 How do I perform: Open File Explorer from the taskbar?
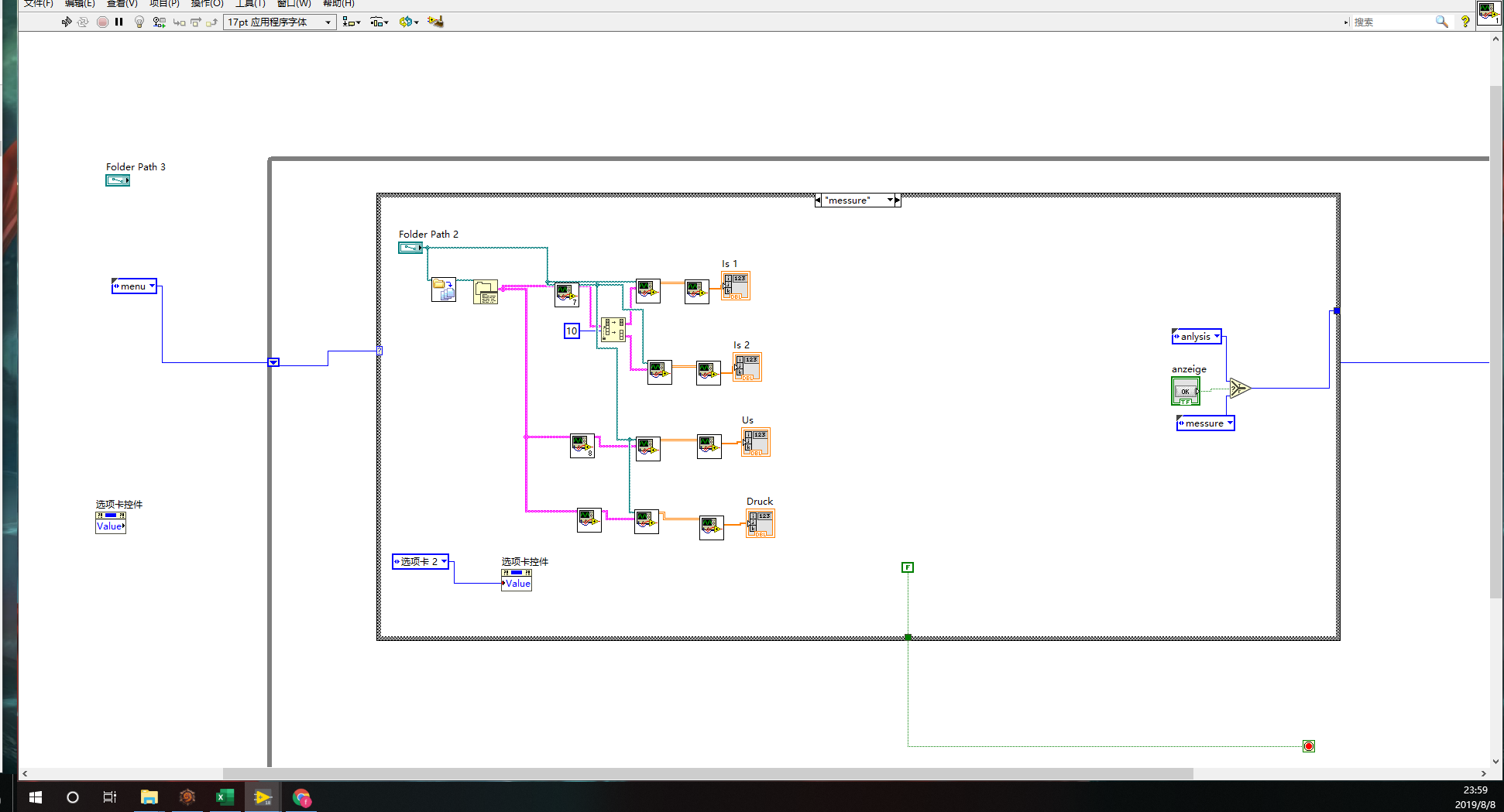tap(149, 797)
